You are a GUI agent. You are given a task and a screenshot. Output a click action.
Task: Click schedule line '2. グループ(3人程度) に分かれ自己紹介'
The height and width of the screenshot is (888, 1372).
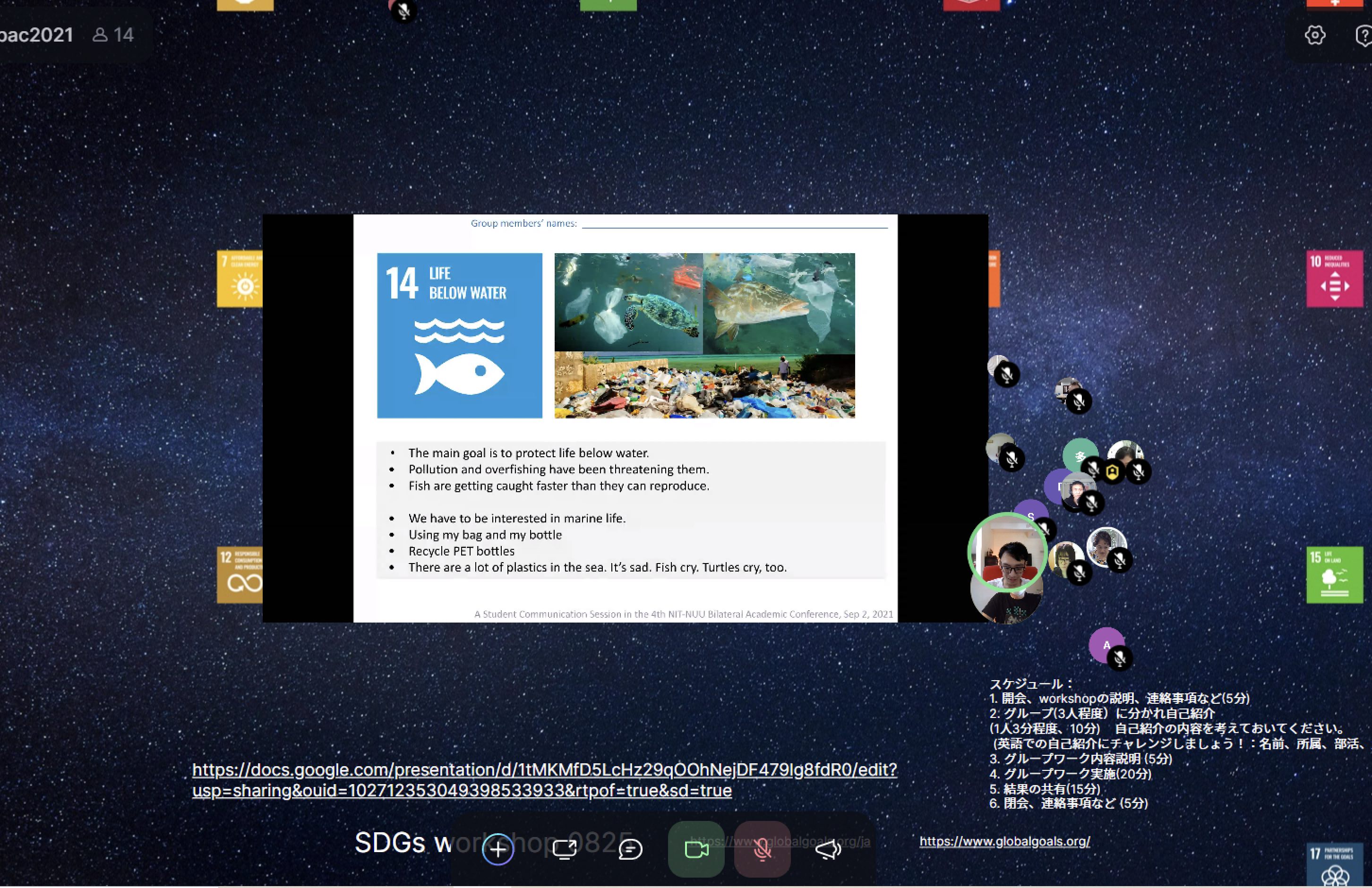point(1102,713)
